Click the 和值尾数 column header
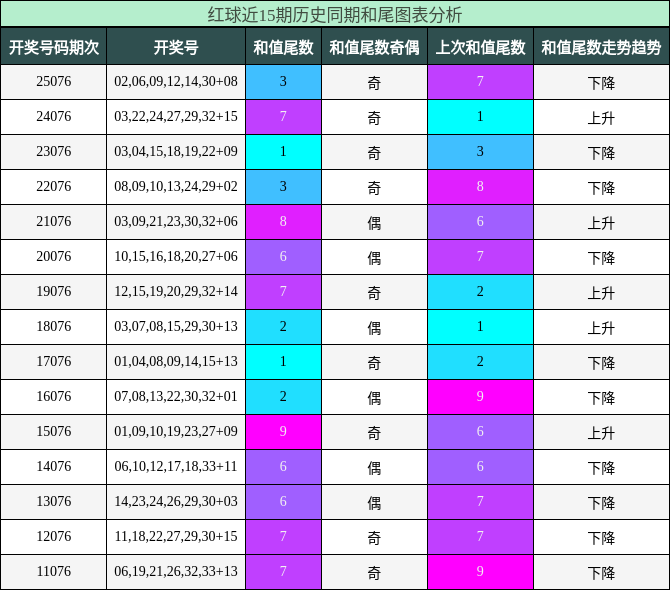The height and width of the screenshot is (590, 670). 283,47
